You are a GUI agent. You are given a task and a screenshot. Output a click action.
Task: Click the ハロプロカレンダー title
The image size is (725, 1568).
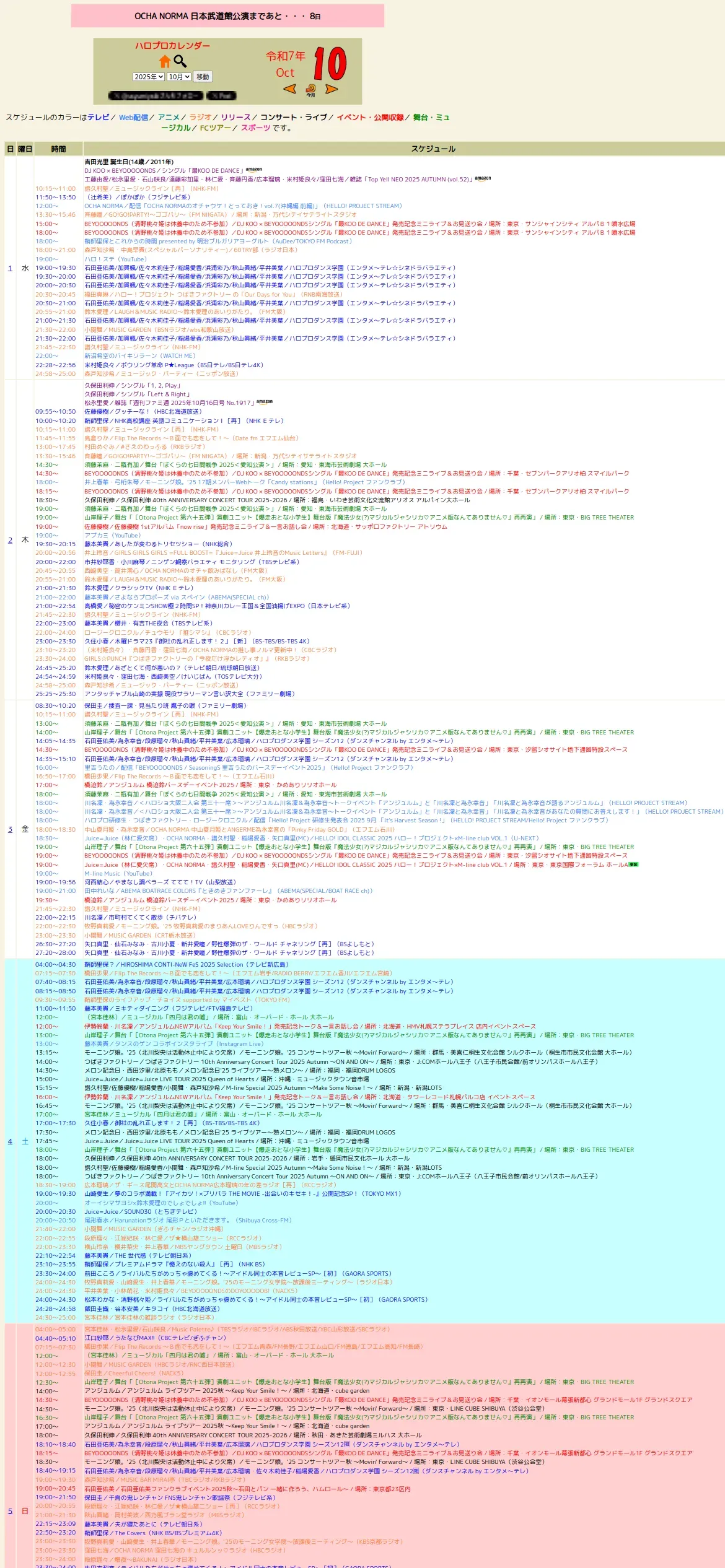click(172, 45)
